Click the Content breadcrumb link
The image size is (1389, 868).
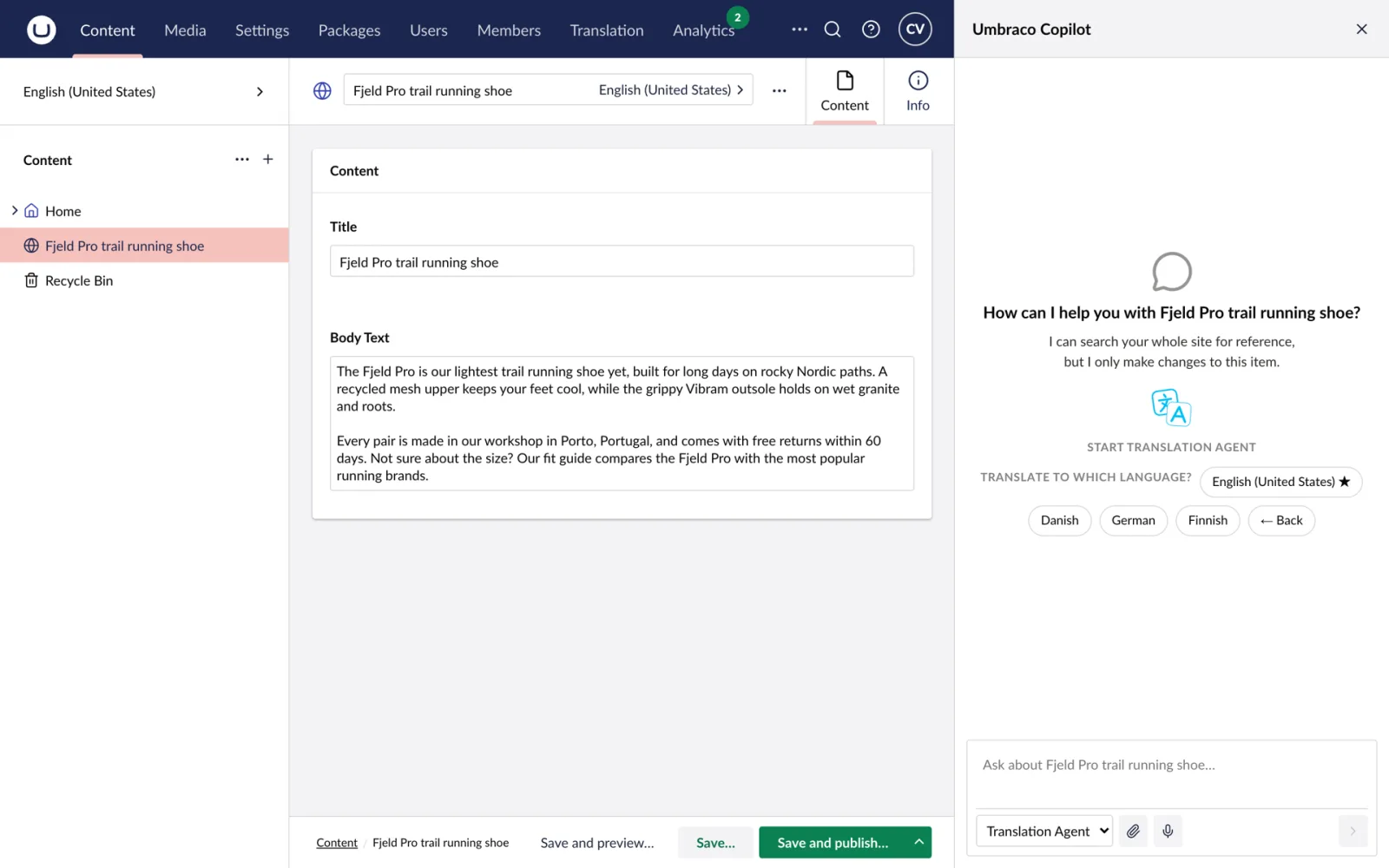pyautogui.click(x=337, y=843)
